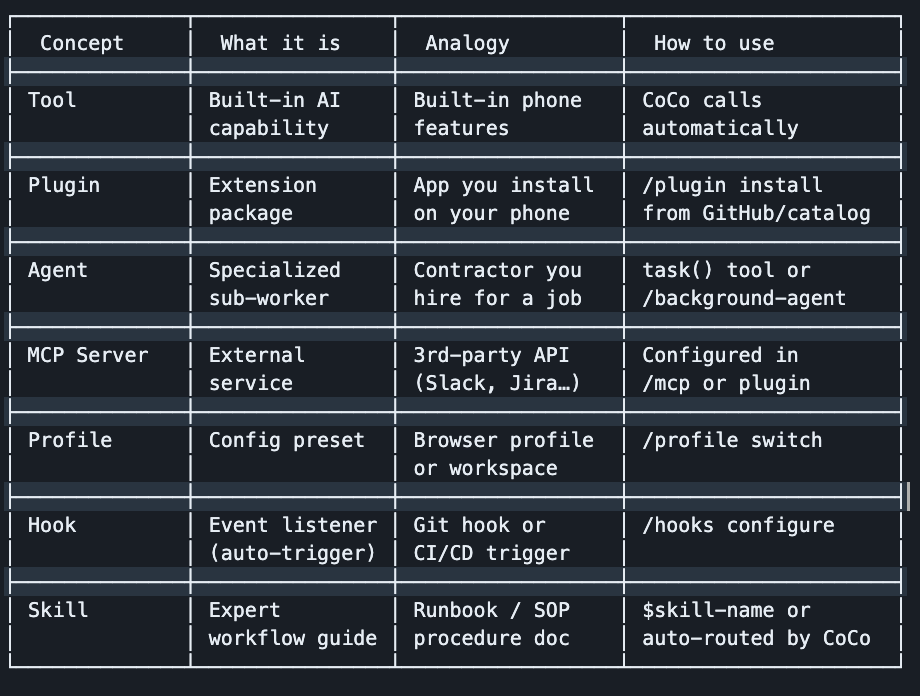Select the Hook row label

(x=52, y=525)
